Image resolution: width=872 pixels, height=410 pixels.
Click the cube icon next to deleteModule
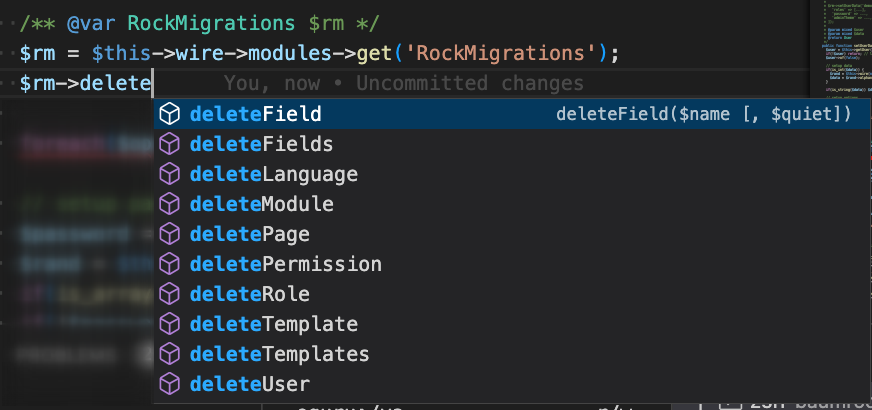pos(171,204)
